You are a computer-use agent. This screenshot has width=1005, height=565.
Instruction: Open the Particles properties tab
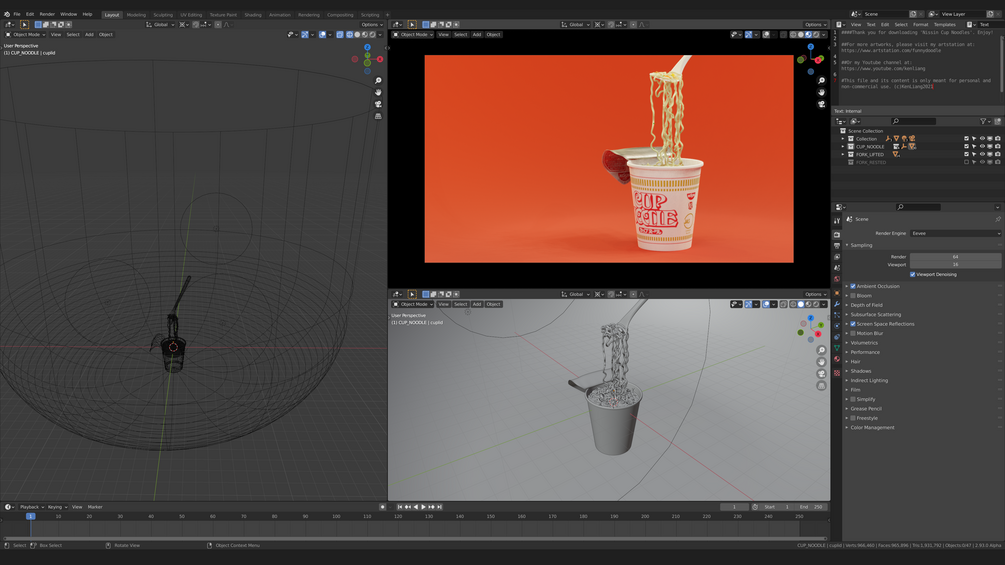[x=836, y=315]
